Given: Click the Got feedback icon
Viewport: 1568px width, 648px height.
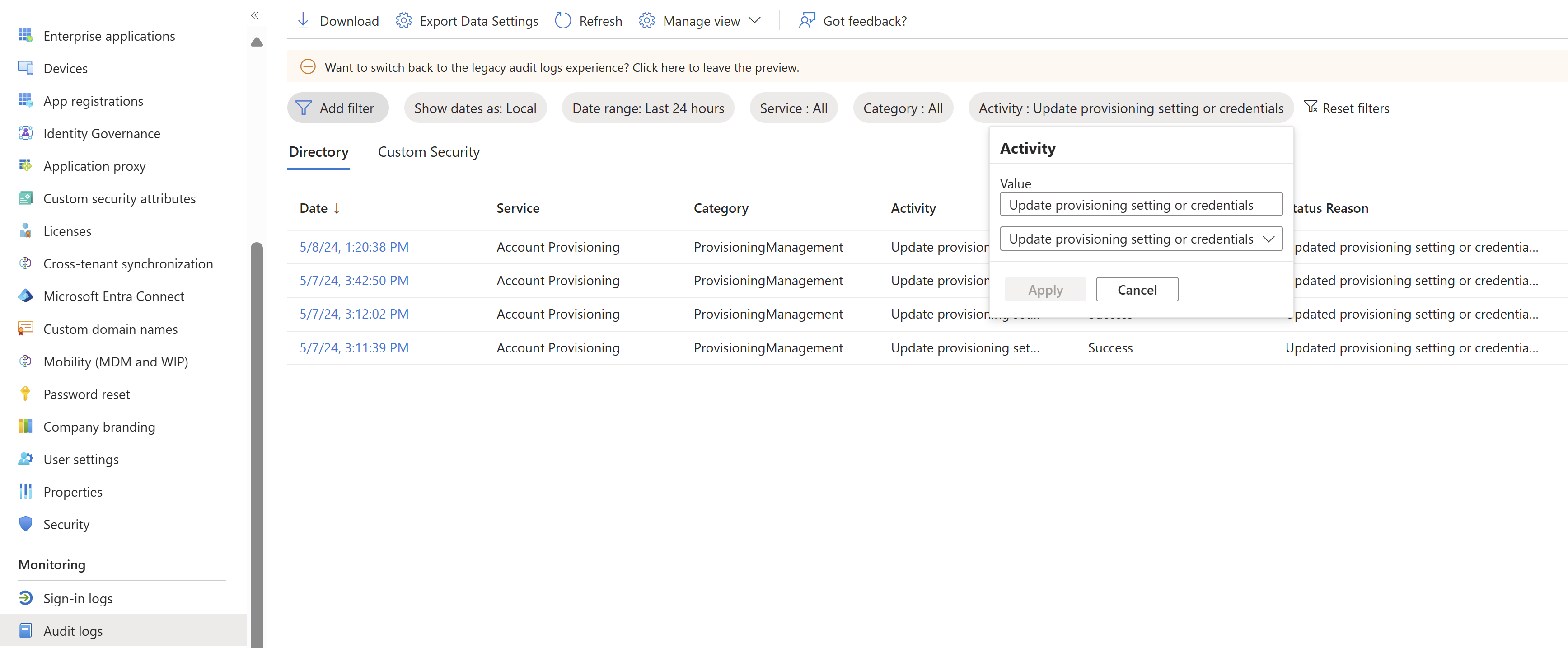Looking at the screenshot, I should [x=808, y=20].
